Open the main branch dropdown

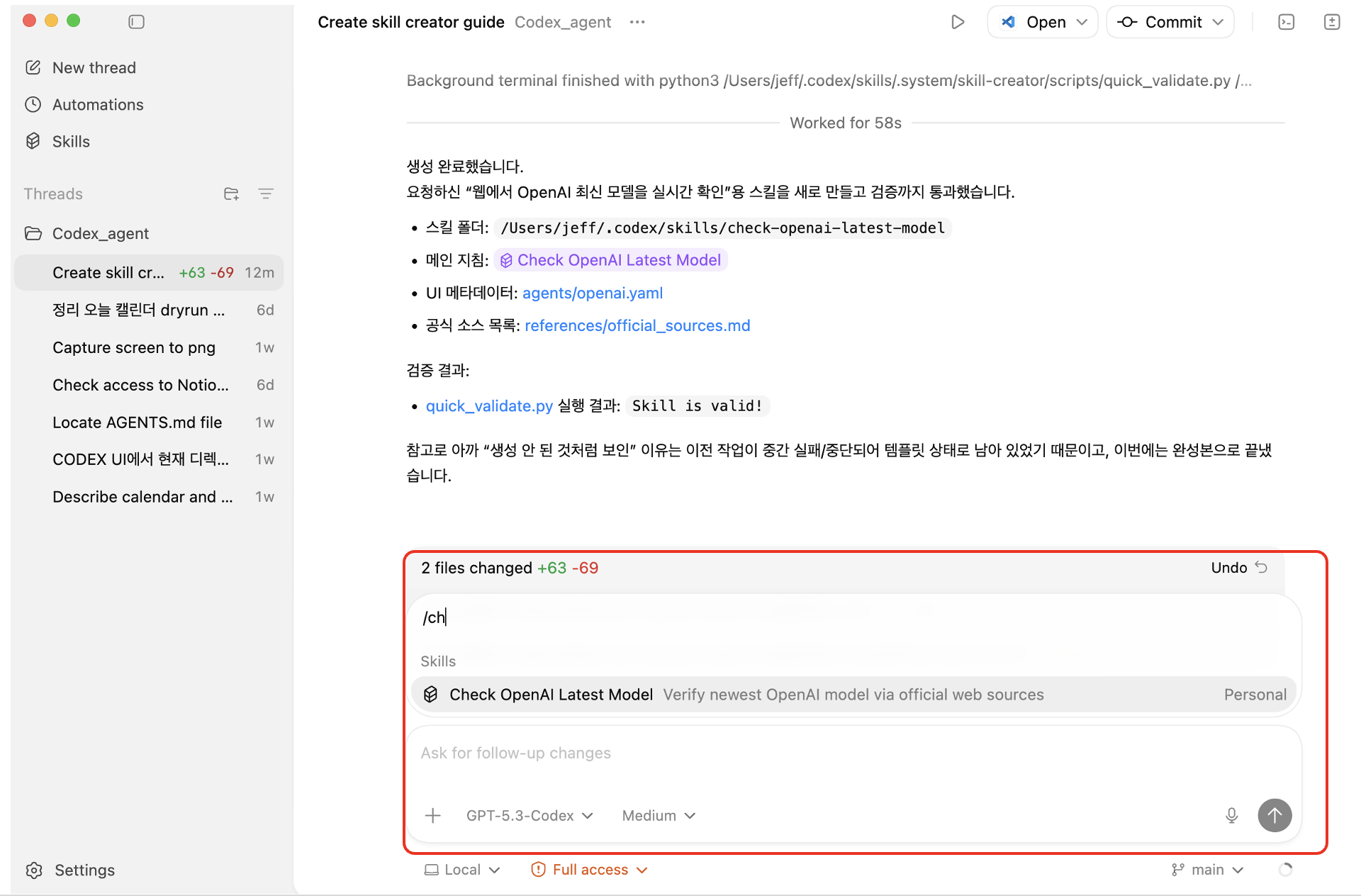point(1207,870)
